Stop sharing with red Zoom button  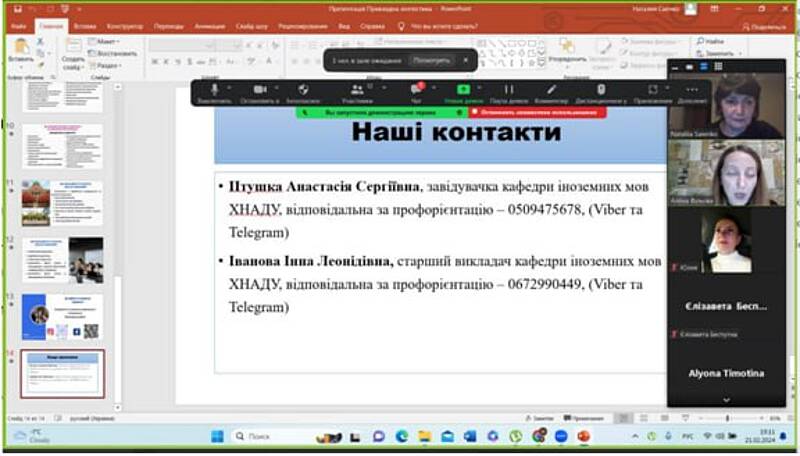point(538,112)
